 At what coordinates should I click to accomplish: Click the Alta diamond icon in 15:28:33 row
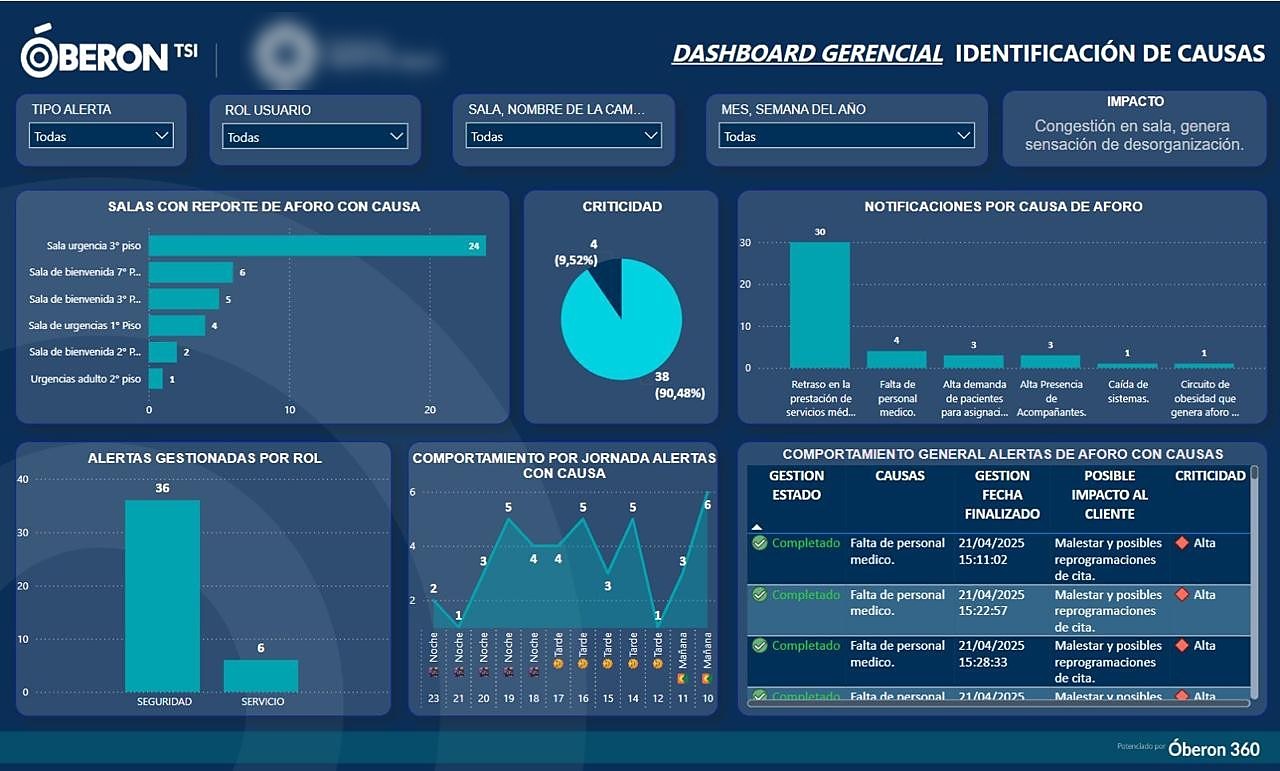[x=1182, y=646]
